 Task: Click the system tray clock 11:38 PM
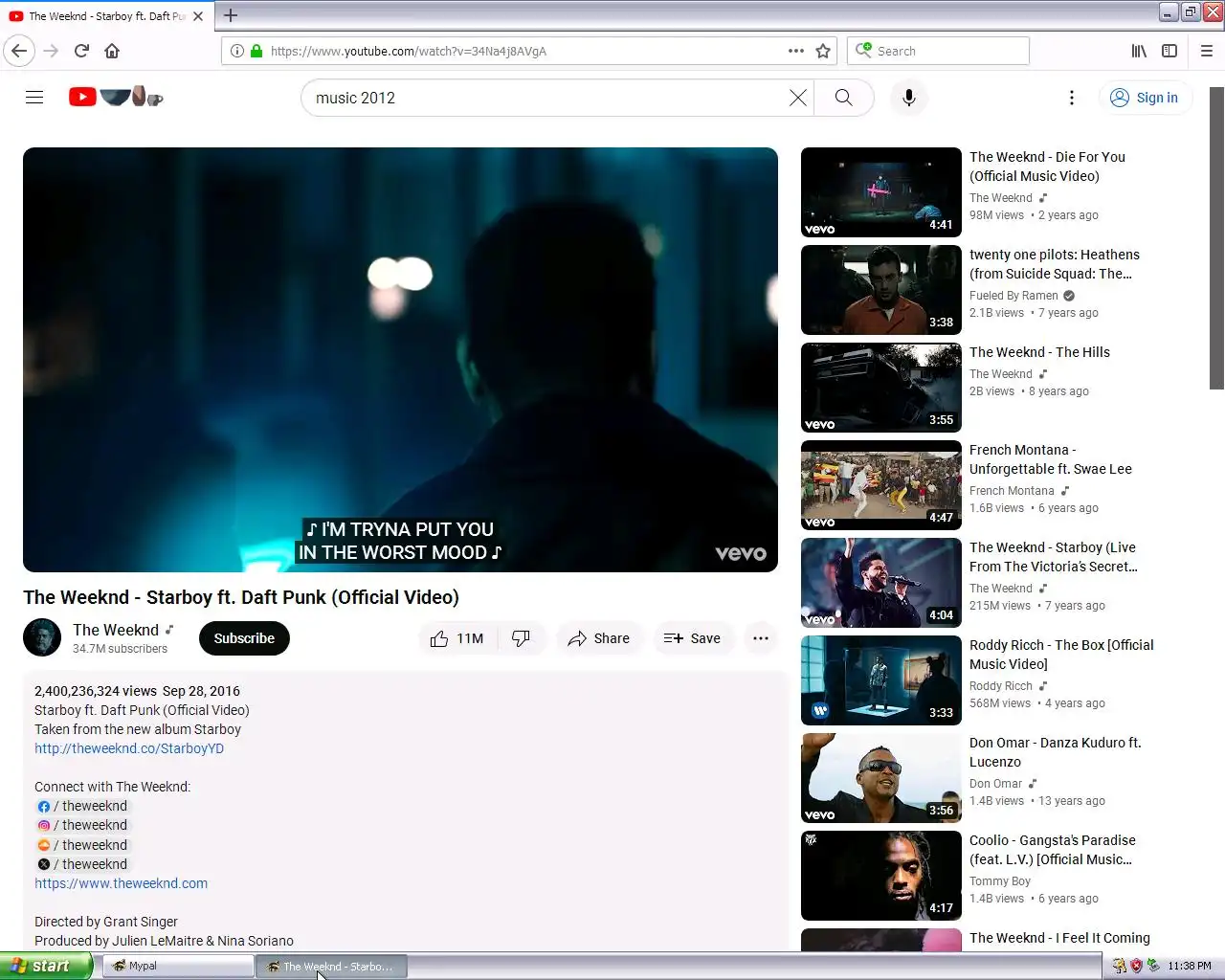coord(1190,967)
